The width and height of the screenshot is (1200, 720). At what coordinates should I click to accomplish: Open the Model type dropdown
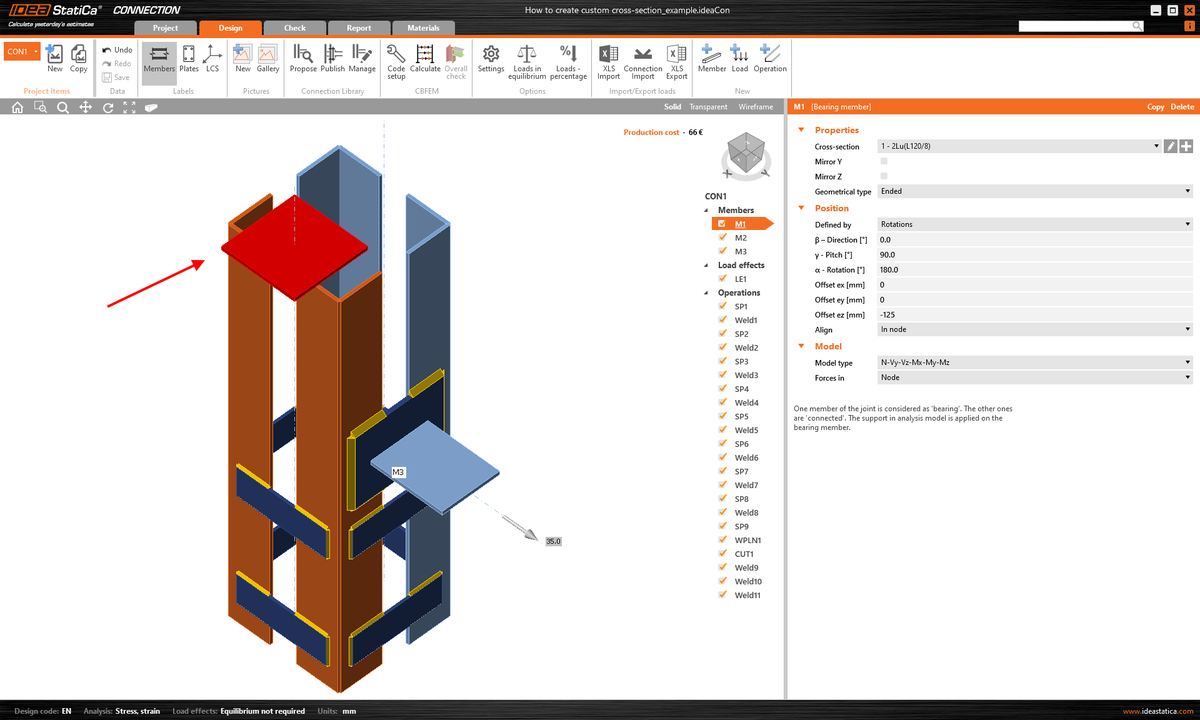pyautogui.click(x=1186, y=362)
